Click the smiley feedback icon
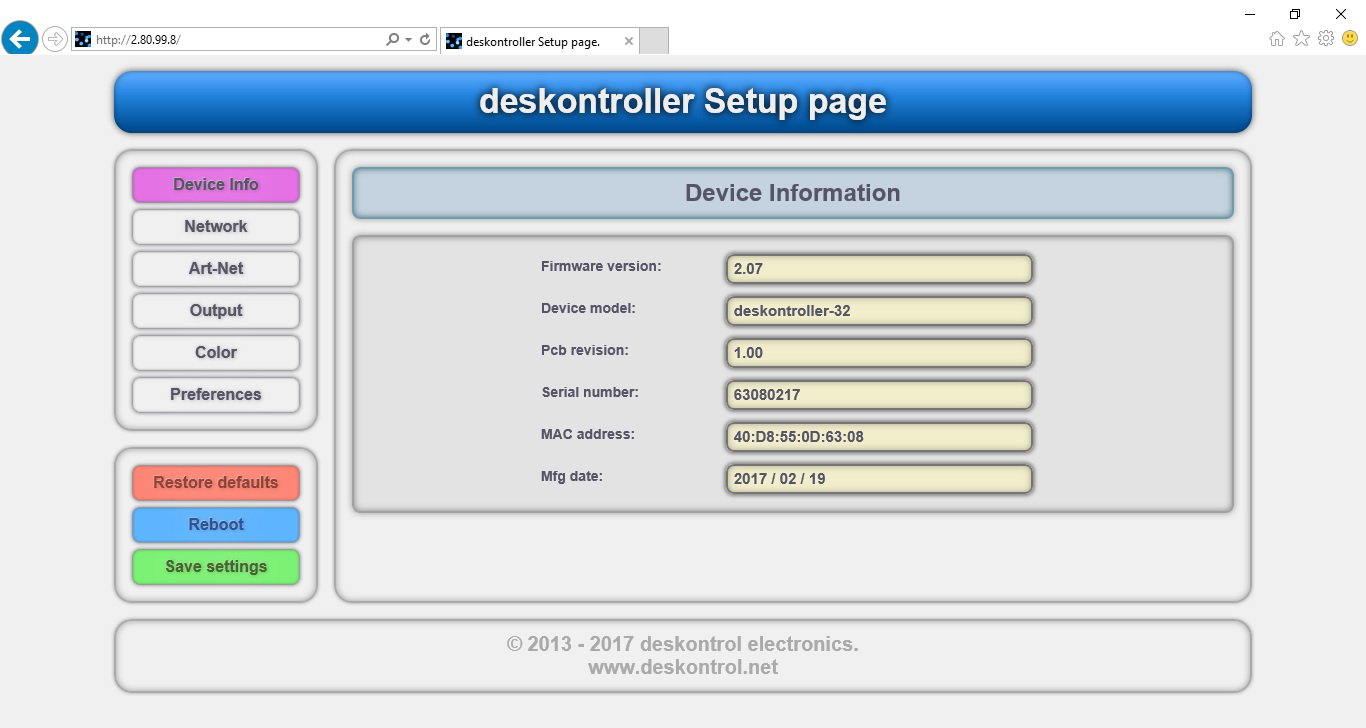The height and width of the screenshot is (728, 1366). click(1350, 39)
